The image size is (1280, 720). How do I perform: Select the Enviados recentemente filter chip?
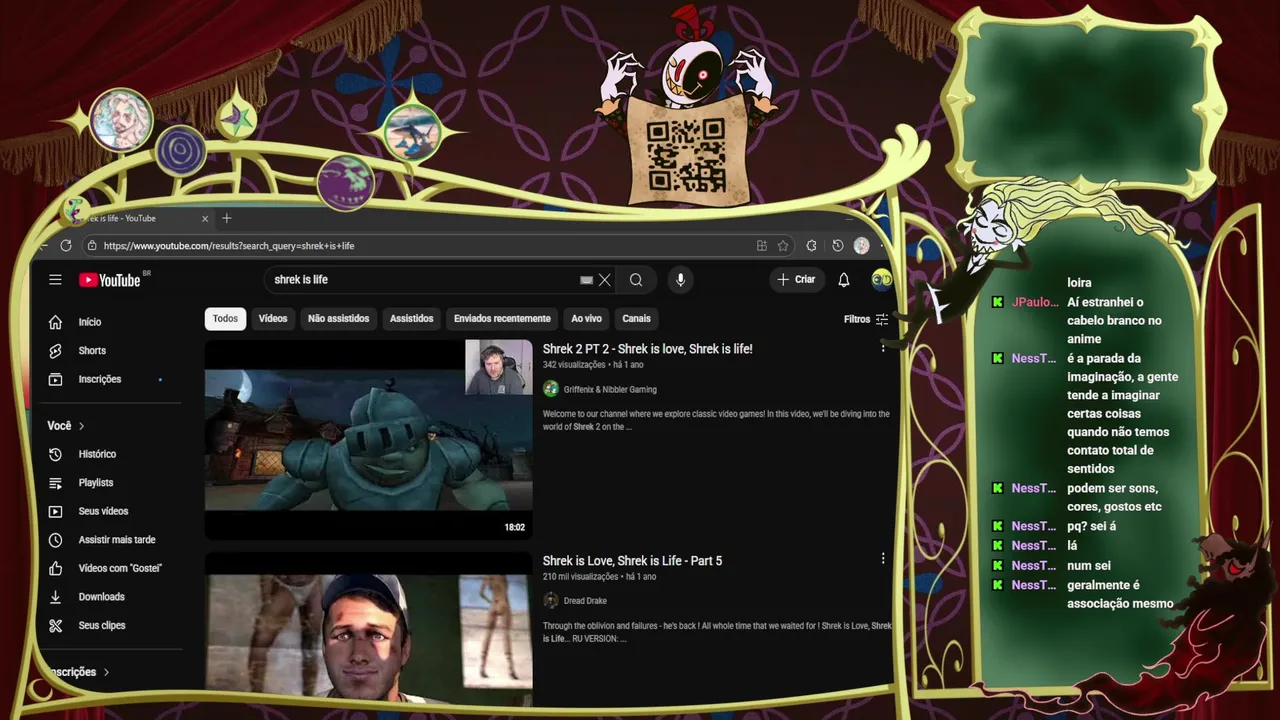[x=502, y=319]
